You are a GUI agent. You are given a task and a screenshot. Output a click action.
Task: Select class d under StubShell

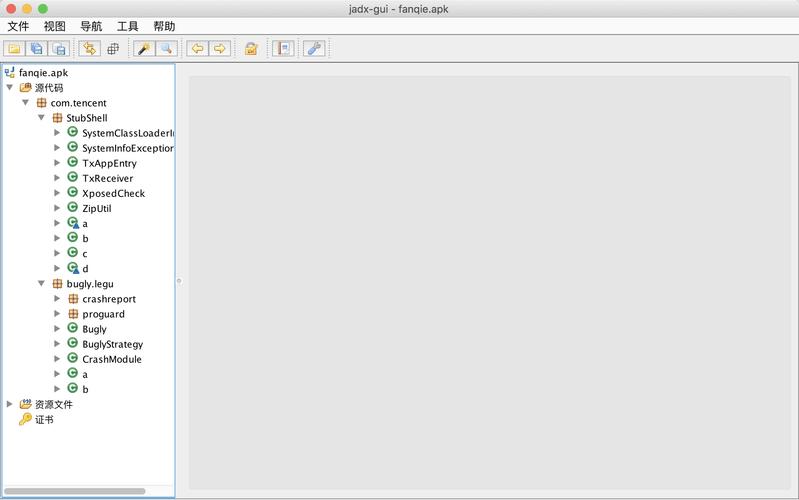pos(85,269)
